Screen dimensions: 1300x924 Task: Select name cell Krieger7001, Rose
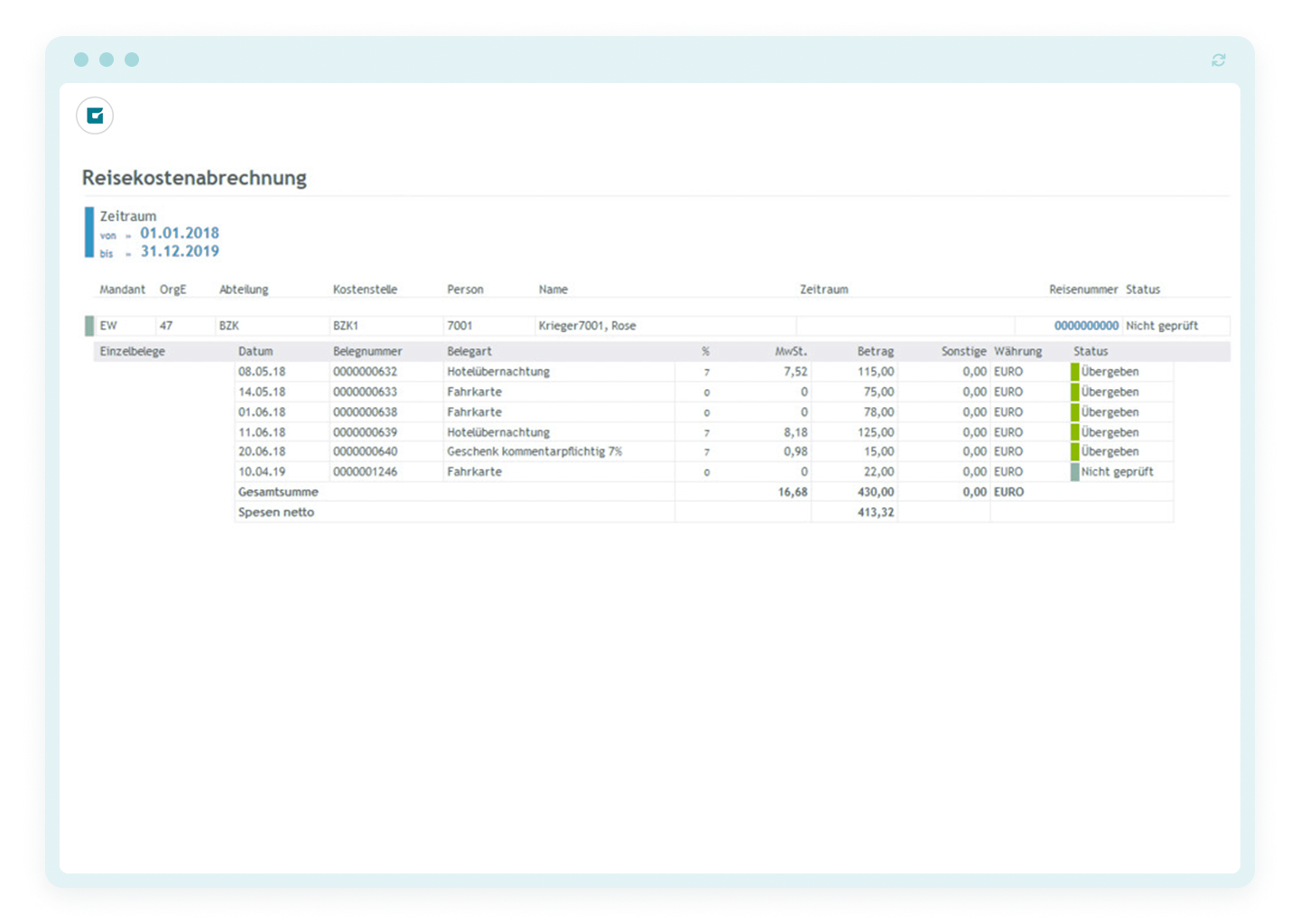point(588,326)
